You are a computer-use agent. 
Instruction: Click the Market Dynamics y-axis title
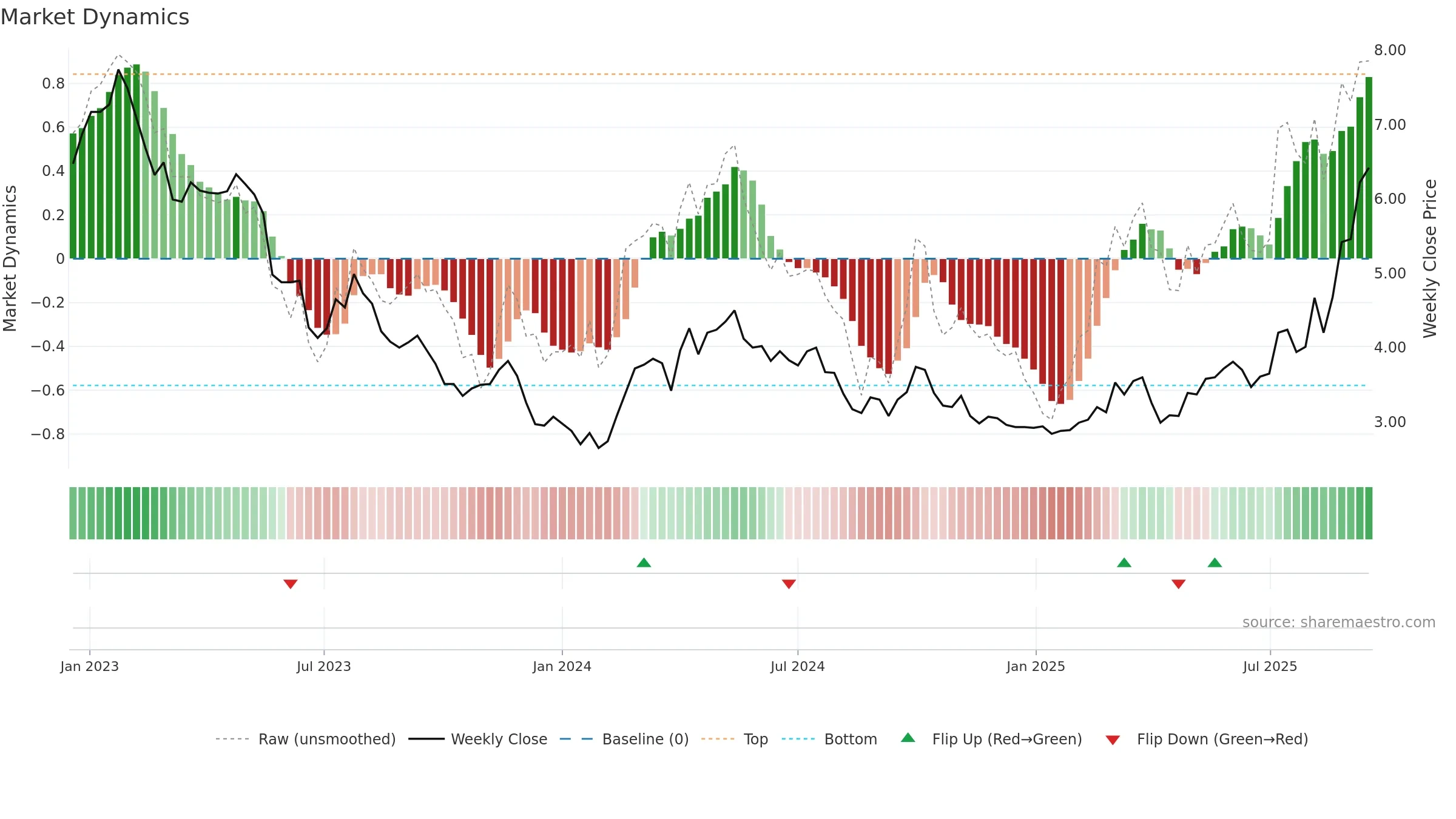click(10, 258)
